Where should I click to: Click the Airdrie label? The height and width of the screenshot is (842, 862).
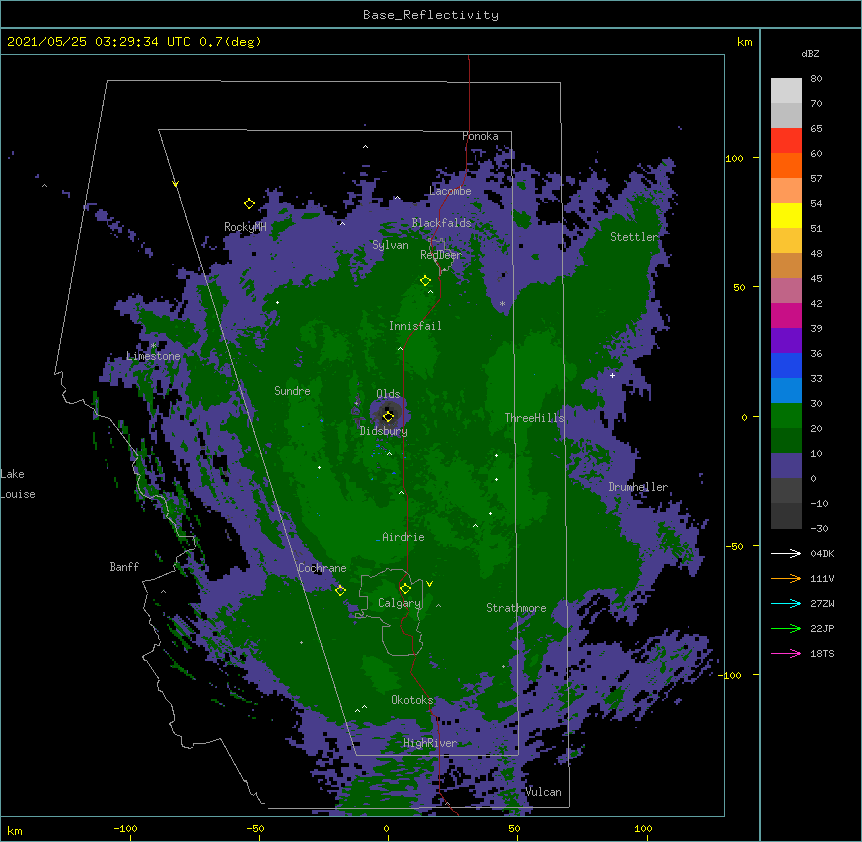(x=403, y=537)
